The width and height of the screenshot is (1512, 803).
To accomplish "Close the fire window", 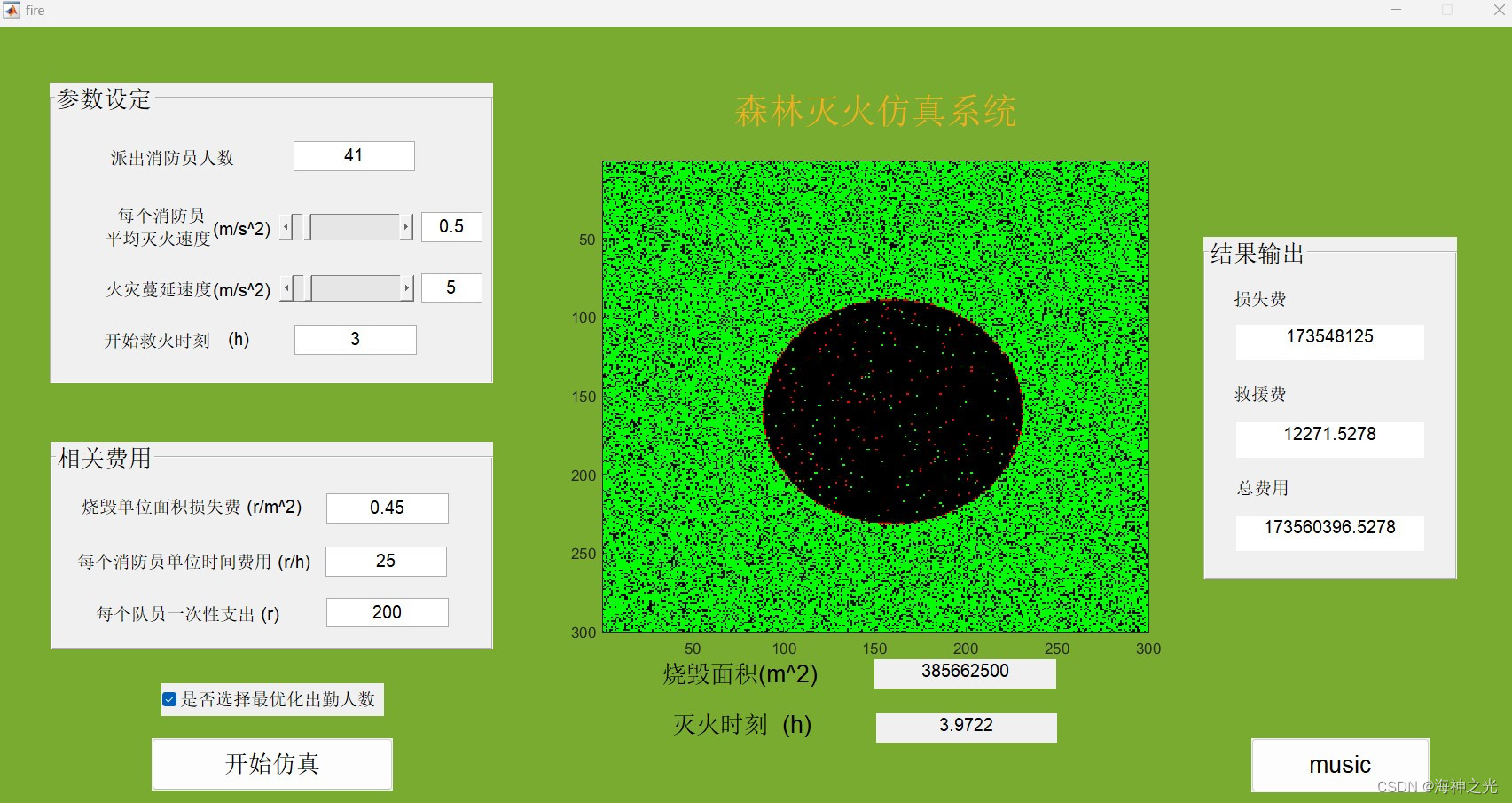I will click(1499, 10).
